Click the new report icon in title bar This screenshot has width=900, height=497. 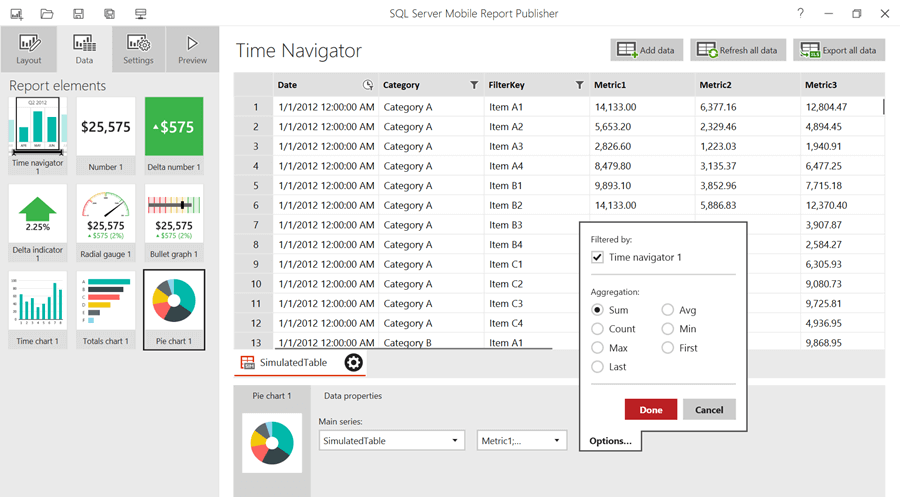[17, 14]
